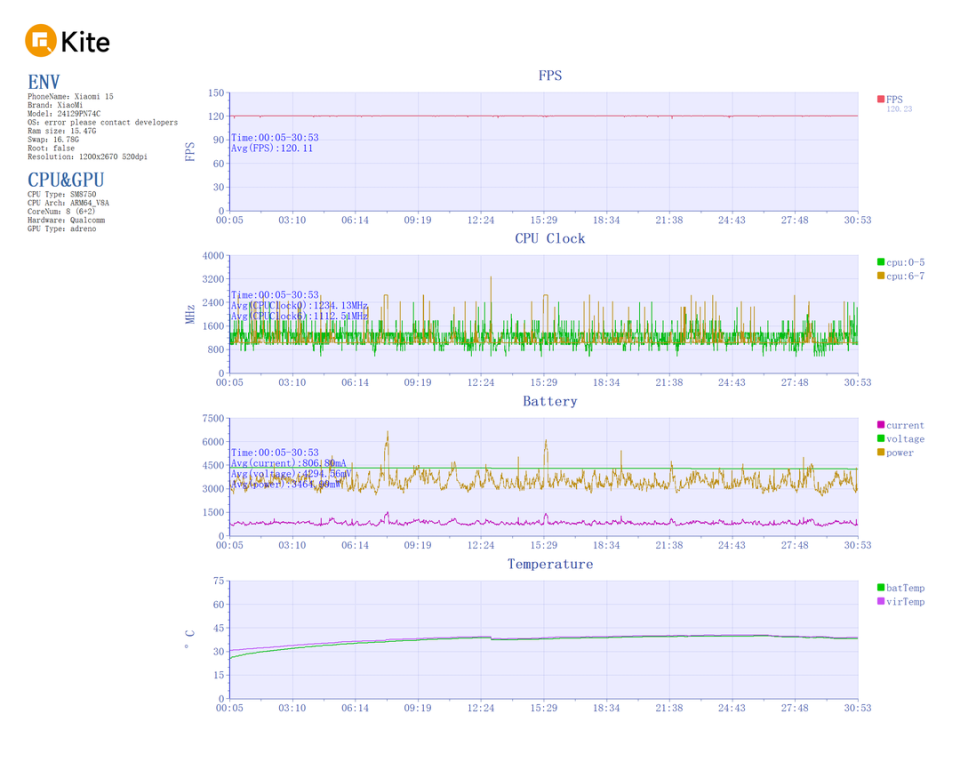Click the red FPS legend swatch
Screen dimensions: 960x770
point(880,99)
